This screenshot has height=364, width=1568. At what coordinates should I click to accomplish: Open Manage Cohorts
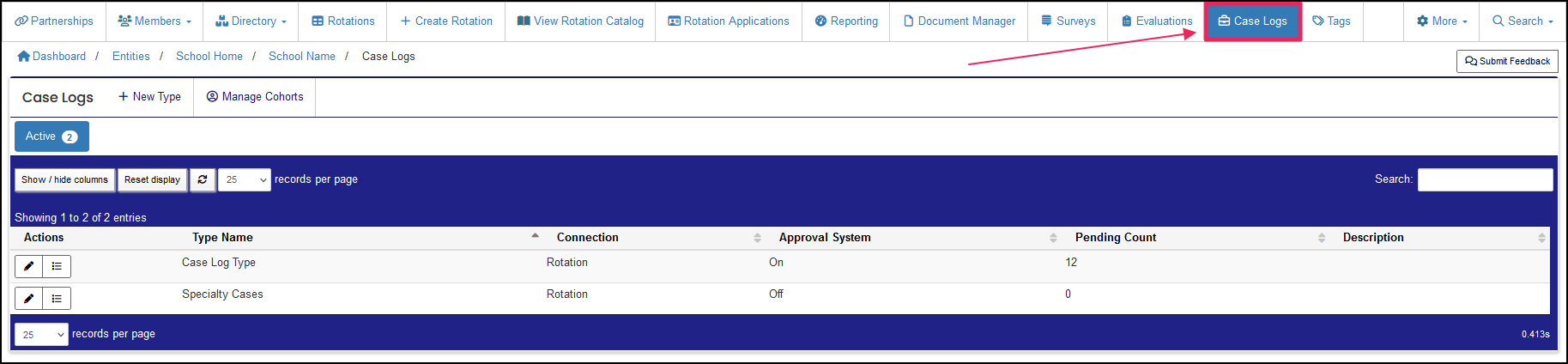point(255,97)
